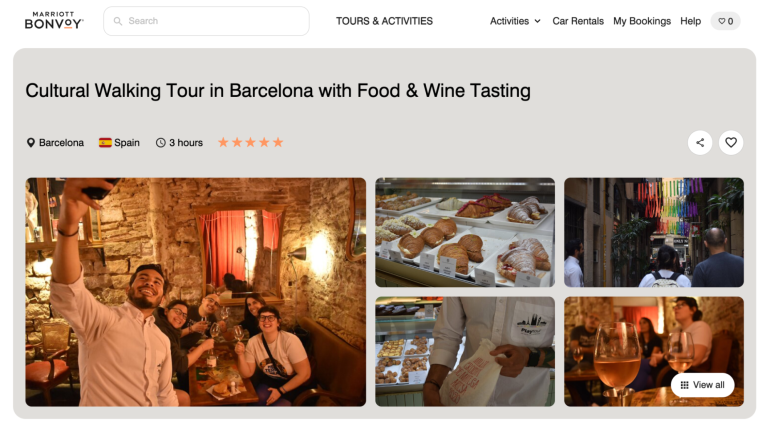Viewport: 770px width, 429px height.
Task: Open the street with rainbow flags photo
Action: point(654,232)
